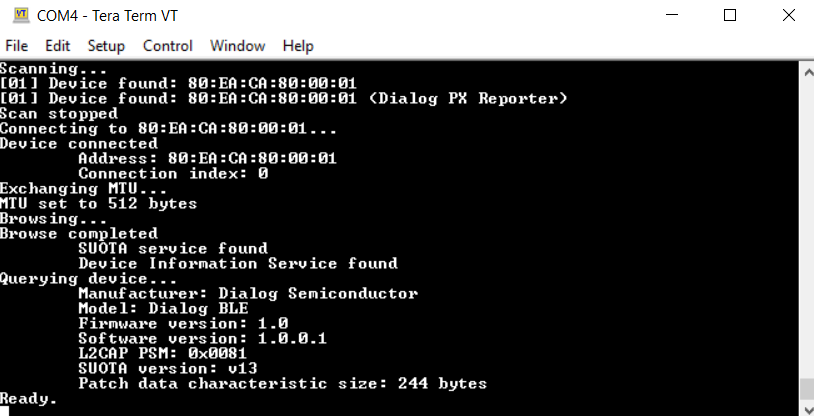Click the 'Software version: 1.0.0.1' line
The image size is (814, 416).
pyautogui.click(x=202, y=339)
